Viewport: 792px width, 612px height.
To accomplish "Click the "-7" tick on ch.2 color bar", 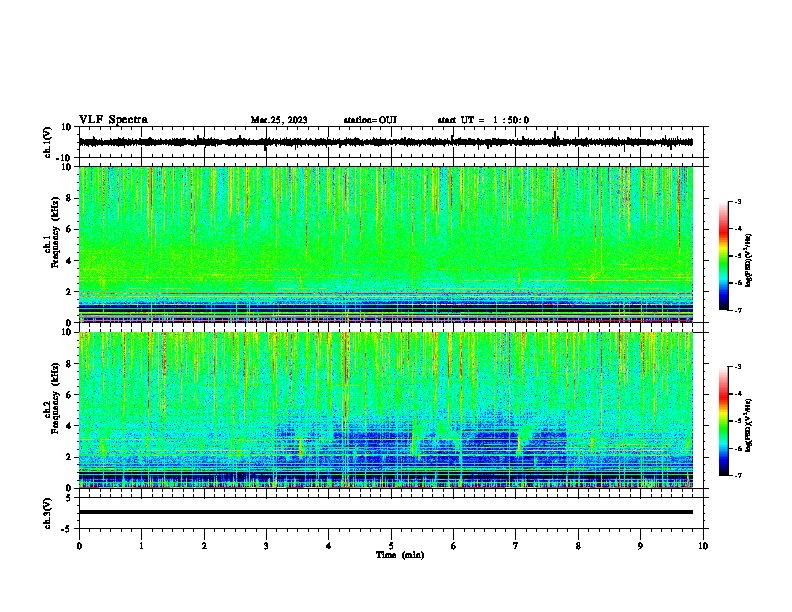I will tap(737, 476).
